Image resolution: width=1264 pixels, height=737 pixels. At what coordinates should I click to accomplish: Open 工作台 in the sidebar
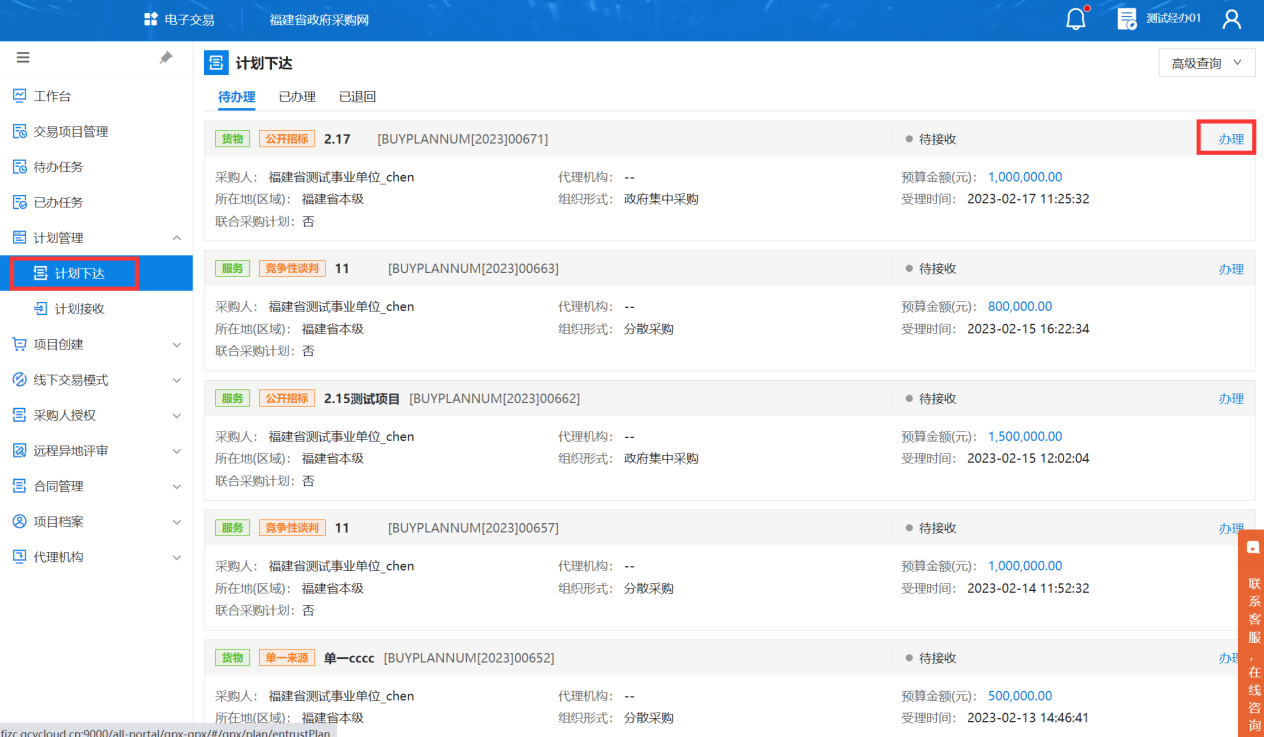96,96
